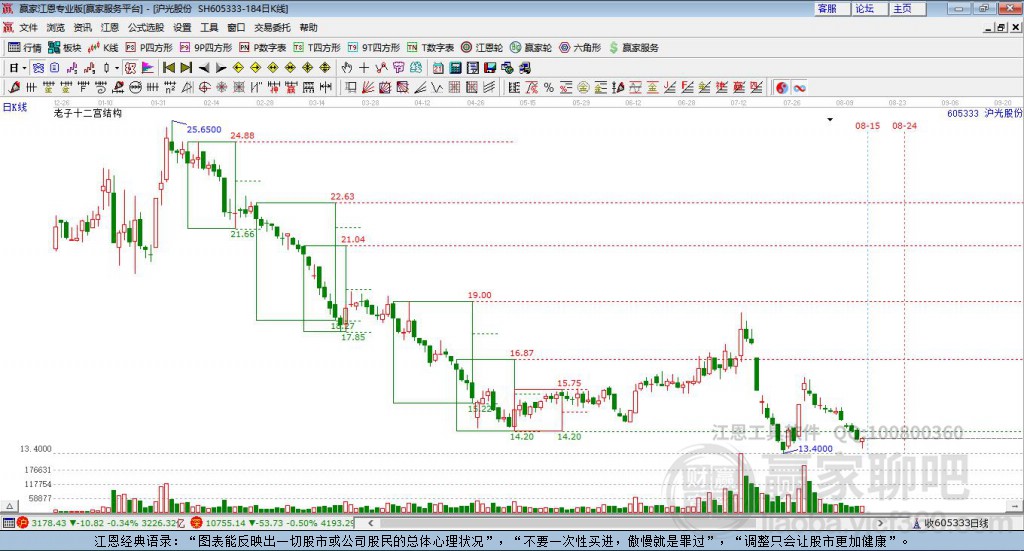Open the 六角形 hexagon tool
1024x551 pixels.
coord(580,48)
